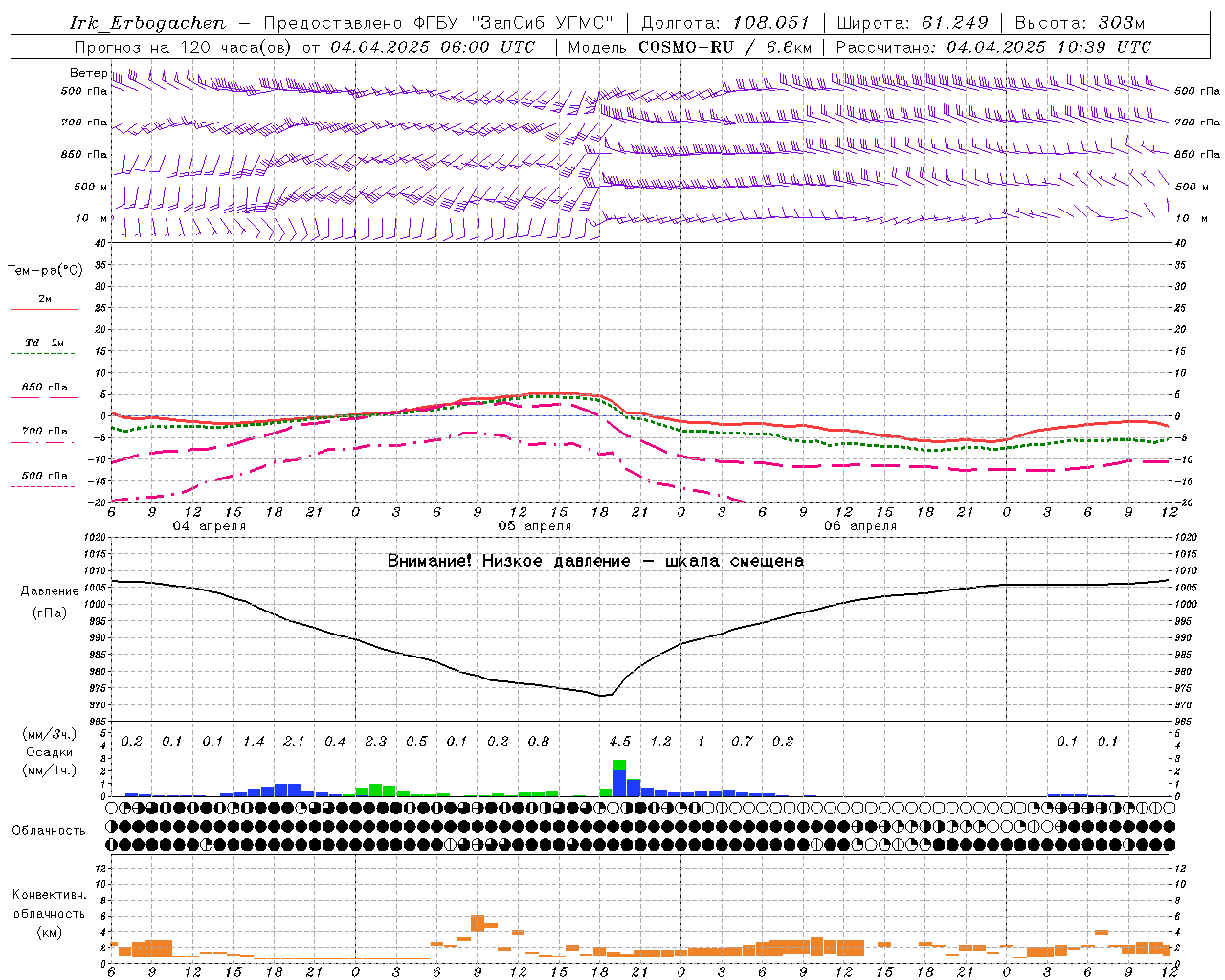Select the latitude value 61.249

(955, 23)
